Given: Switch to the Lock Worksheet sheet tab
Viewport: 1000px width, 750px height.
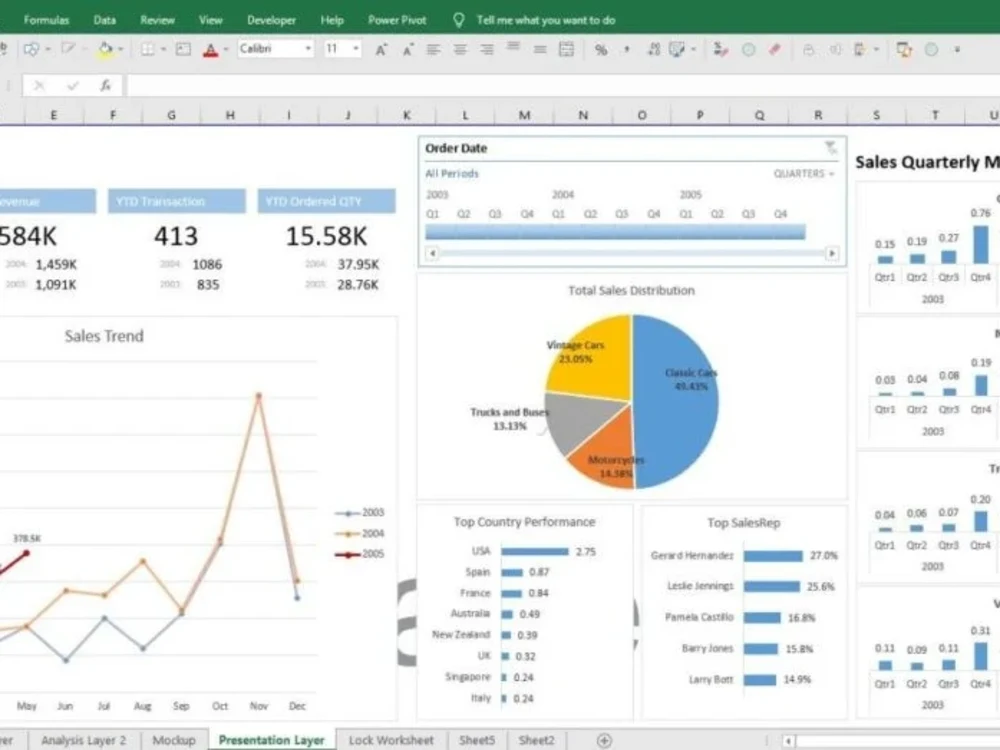Looking at the screenshot, I should point(391,740).
